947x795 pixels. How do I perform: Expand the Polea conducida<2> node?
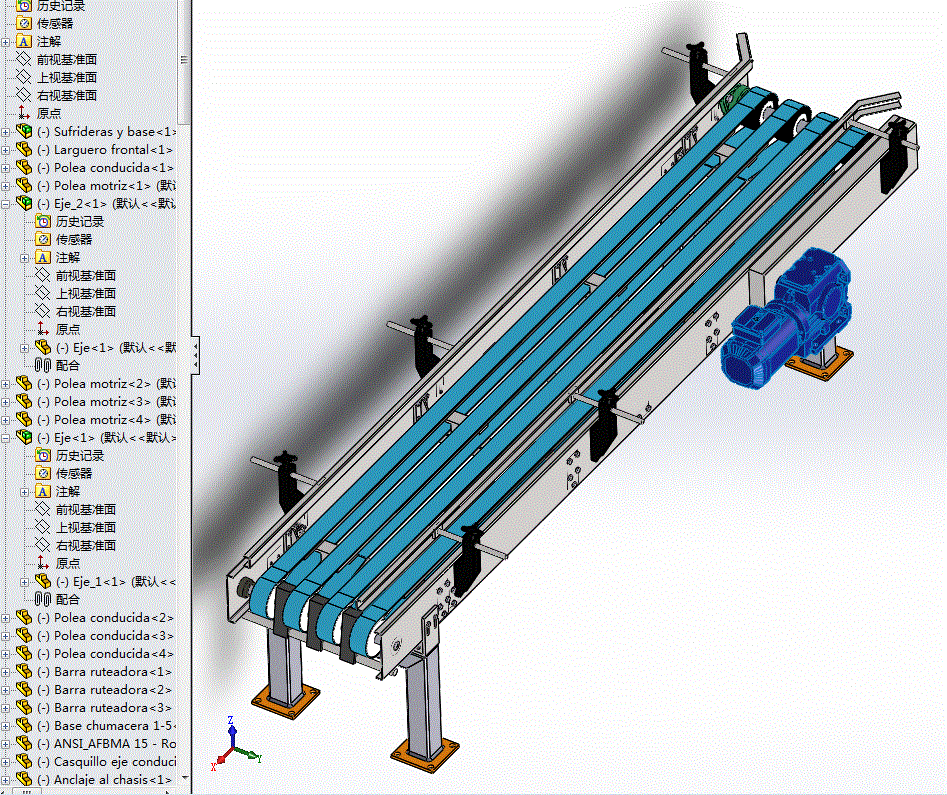click(x=5, y=618)
